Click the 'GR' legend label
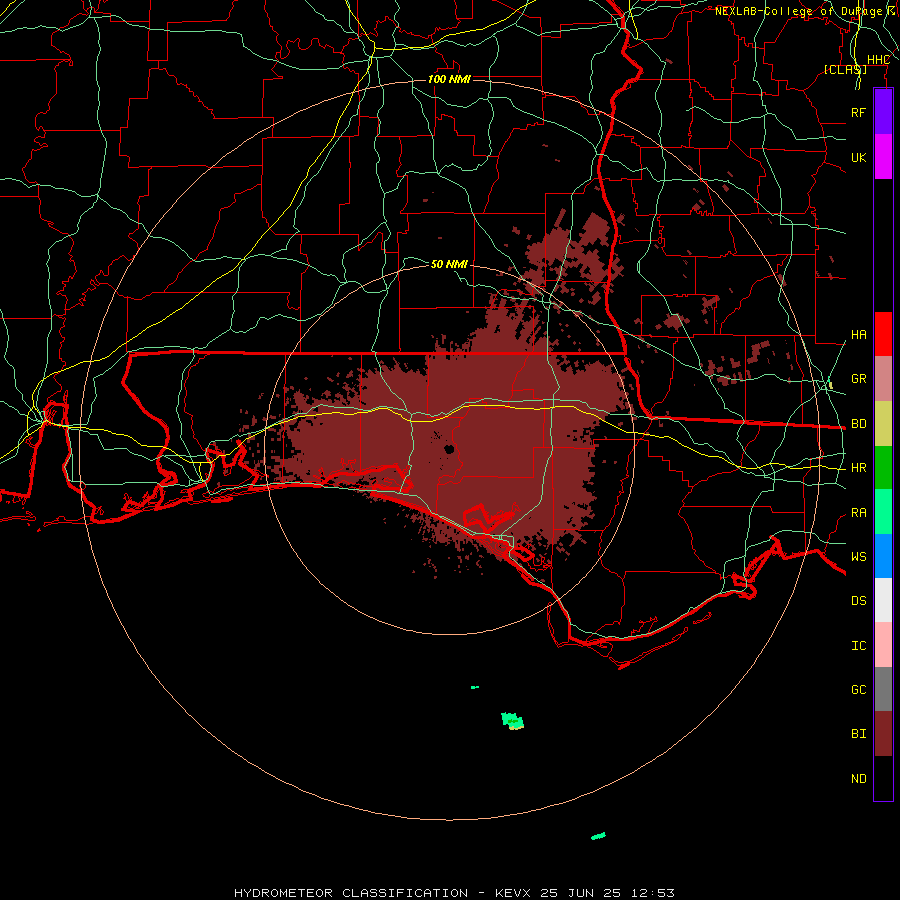 coord(858,379)
